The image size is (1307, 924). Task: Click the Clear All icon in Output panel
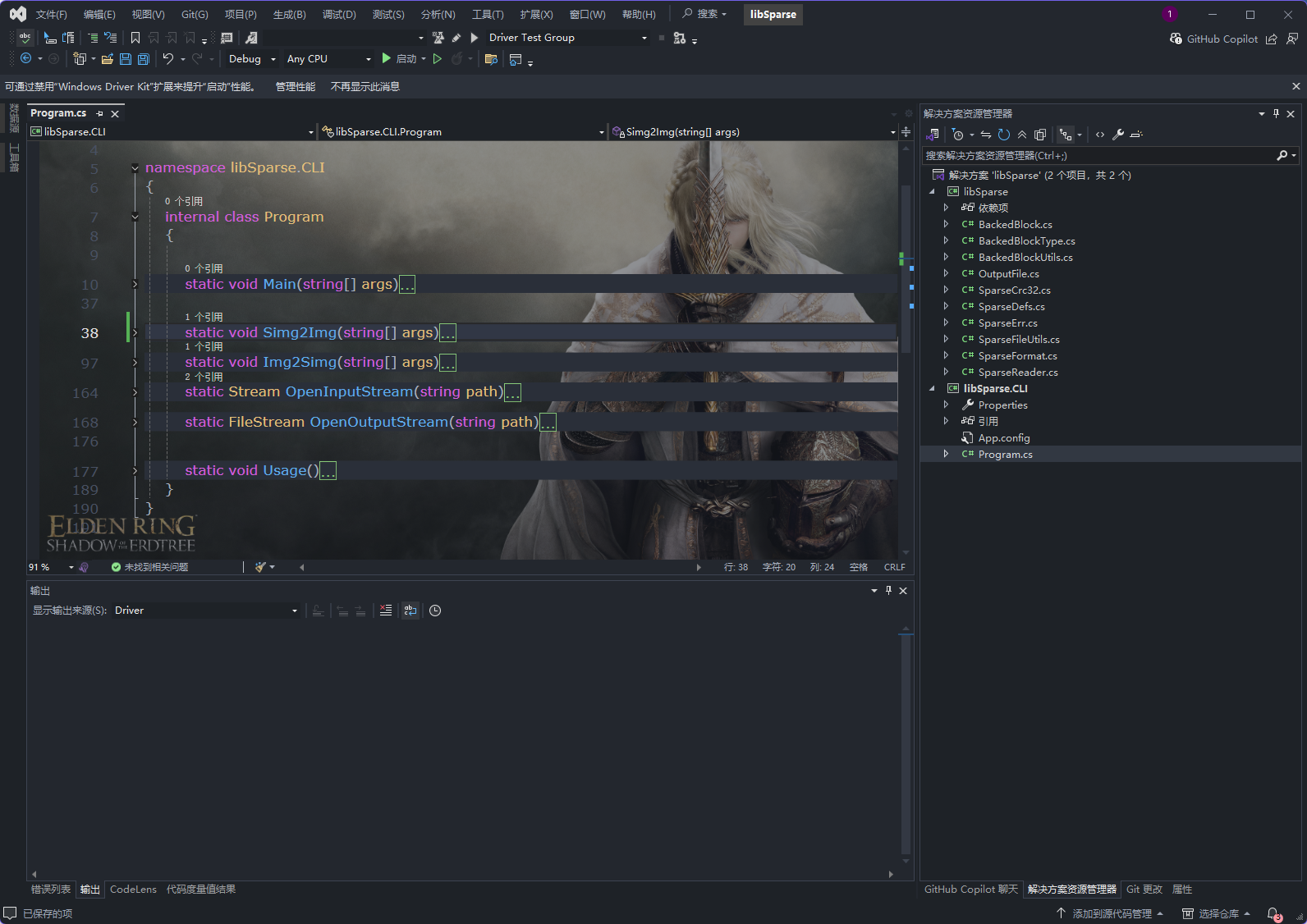click(x=386, y=611)
